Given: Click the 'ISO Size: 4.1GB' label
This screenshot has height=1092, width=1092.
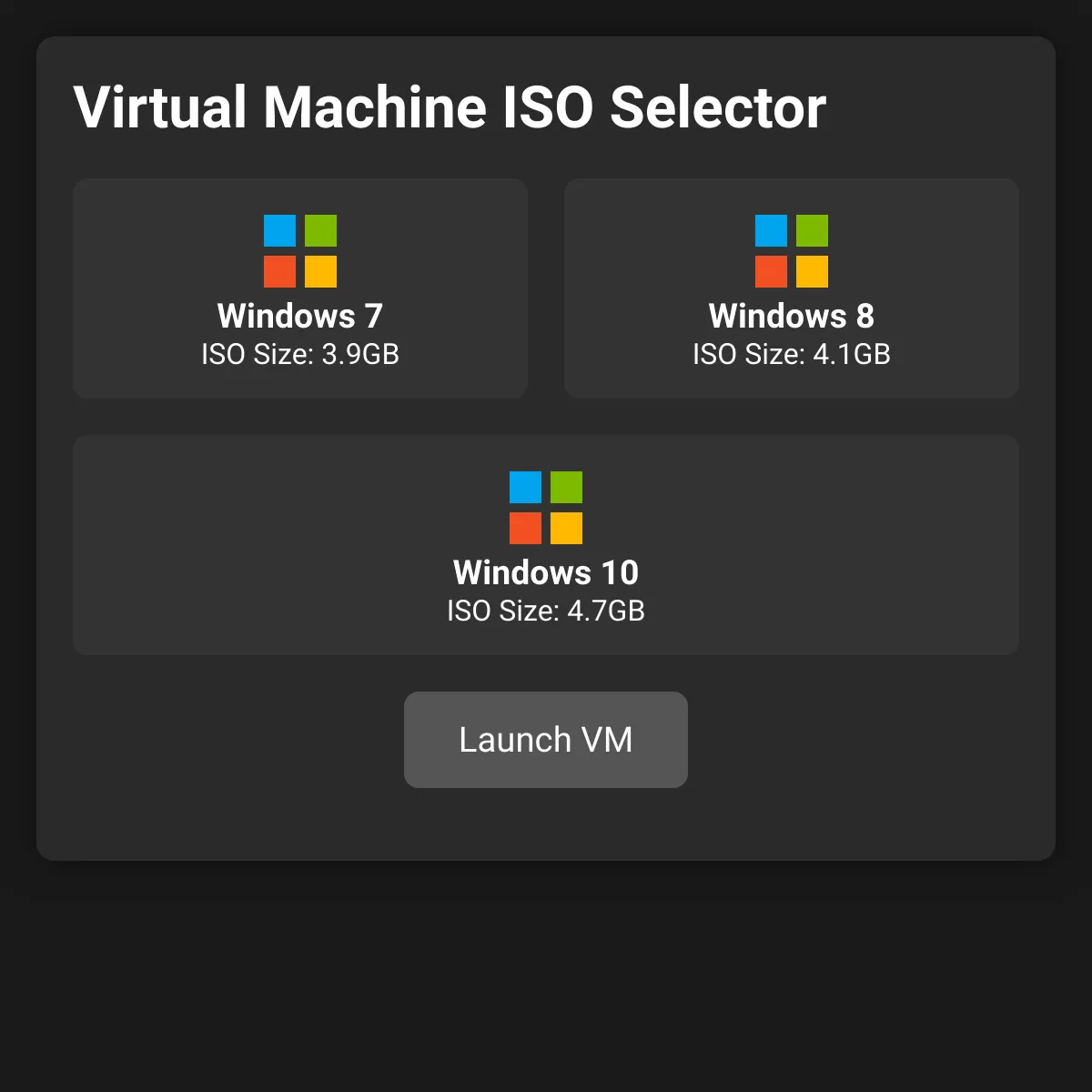Looking at the screenshot, I should pos(792,354).
